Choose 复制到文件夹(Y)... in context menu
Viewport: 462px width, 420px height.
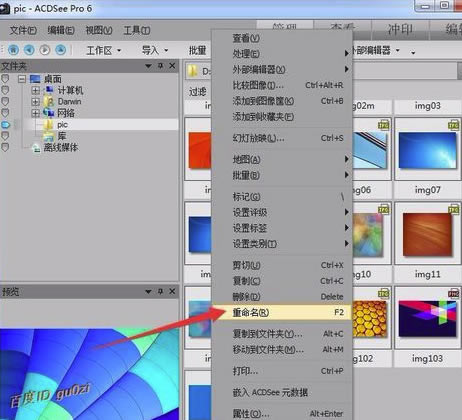click(282, 334)
